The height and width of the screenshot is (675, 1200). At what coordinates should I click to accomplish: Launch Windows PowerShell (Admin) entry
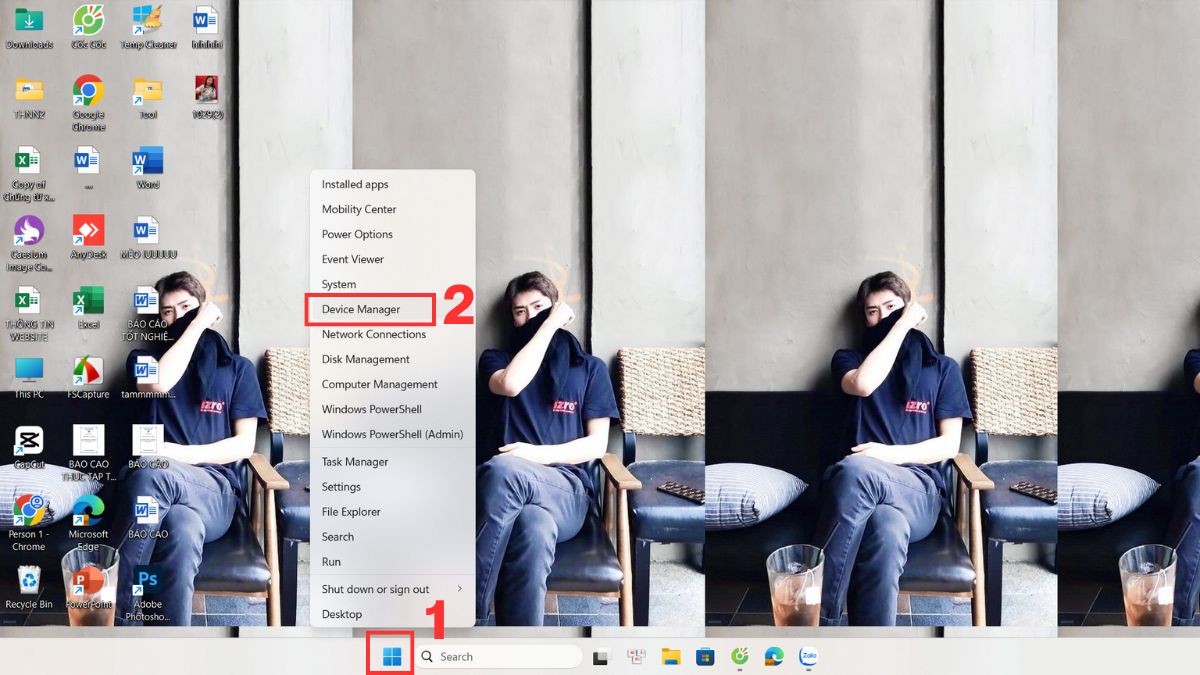[x=392, y=434]
